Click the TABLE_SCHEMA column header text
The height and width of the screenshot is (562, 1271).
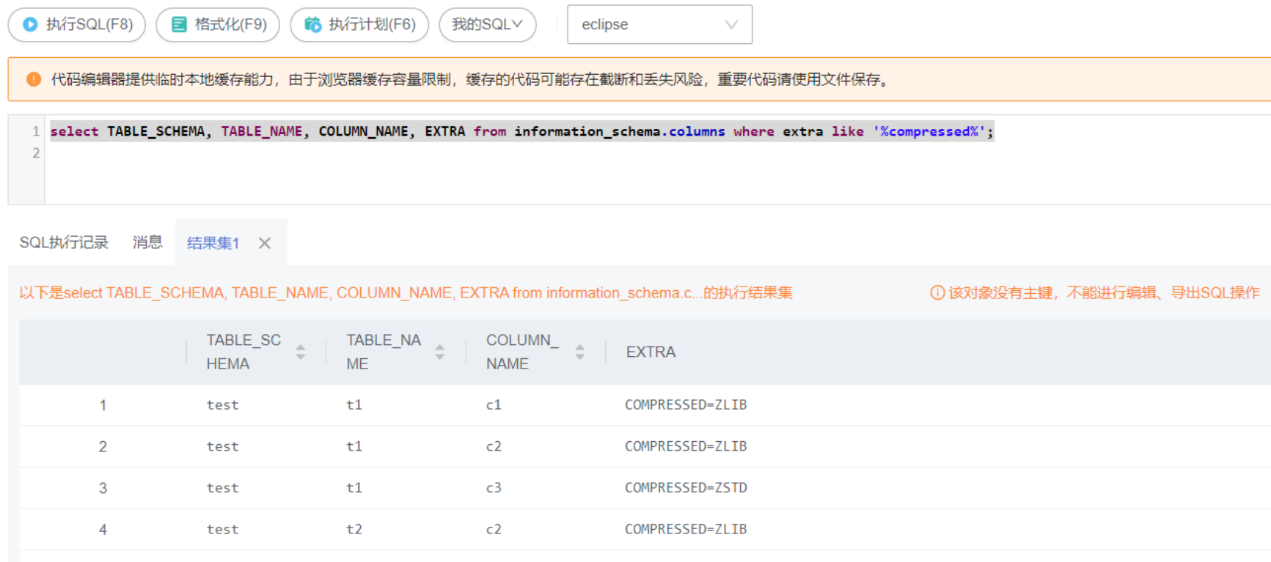[244, 352]
